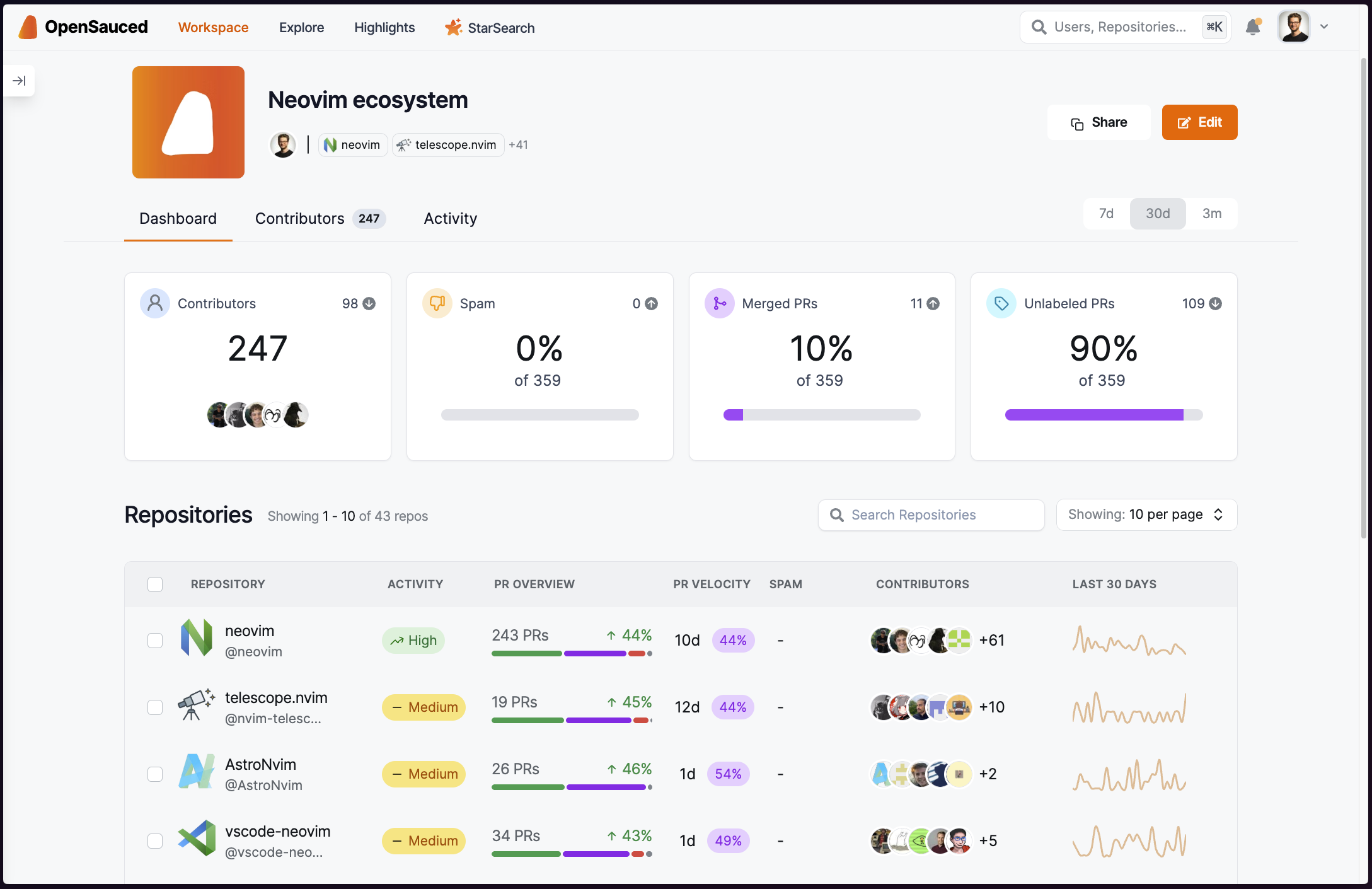
Task: Click the Unlabeled PRs tag icon
Action: 1001,303
